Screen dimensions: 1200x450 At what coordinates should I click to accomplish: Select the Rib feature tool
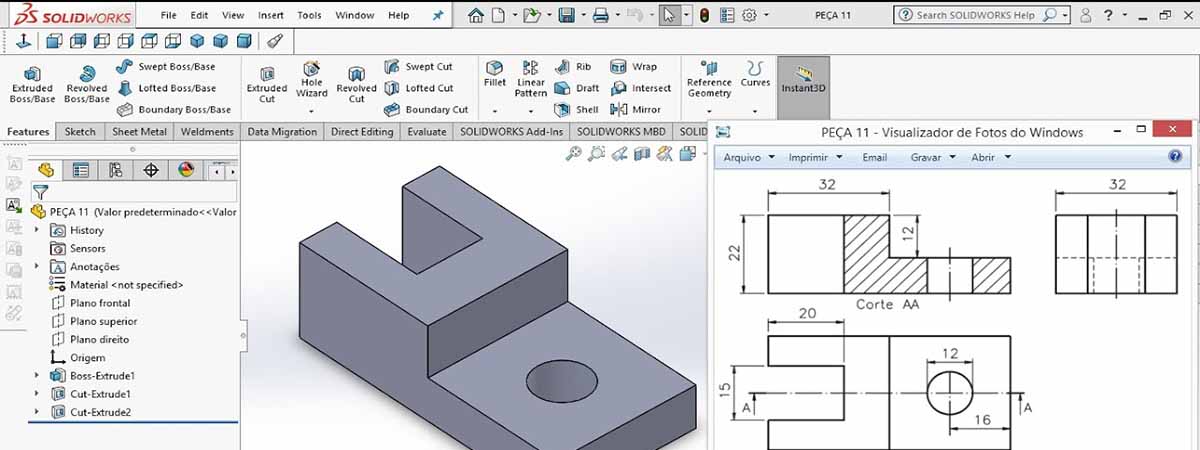(573, 66)
